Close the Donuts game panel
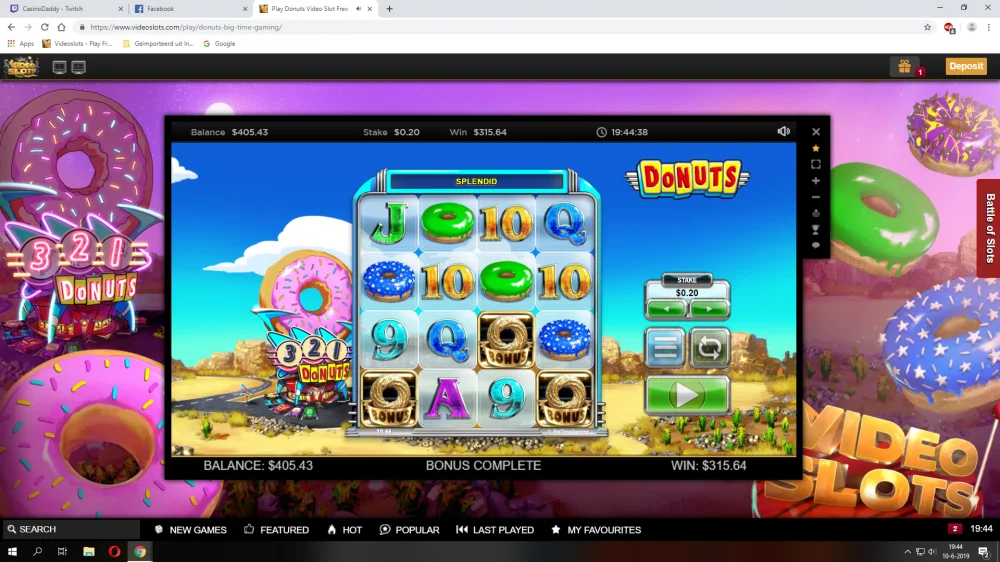Viewport: 1000px width, 562px height. [x=816, y=132]
